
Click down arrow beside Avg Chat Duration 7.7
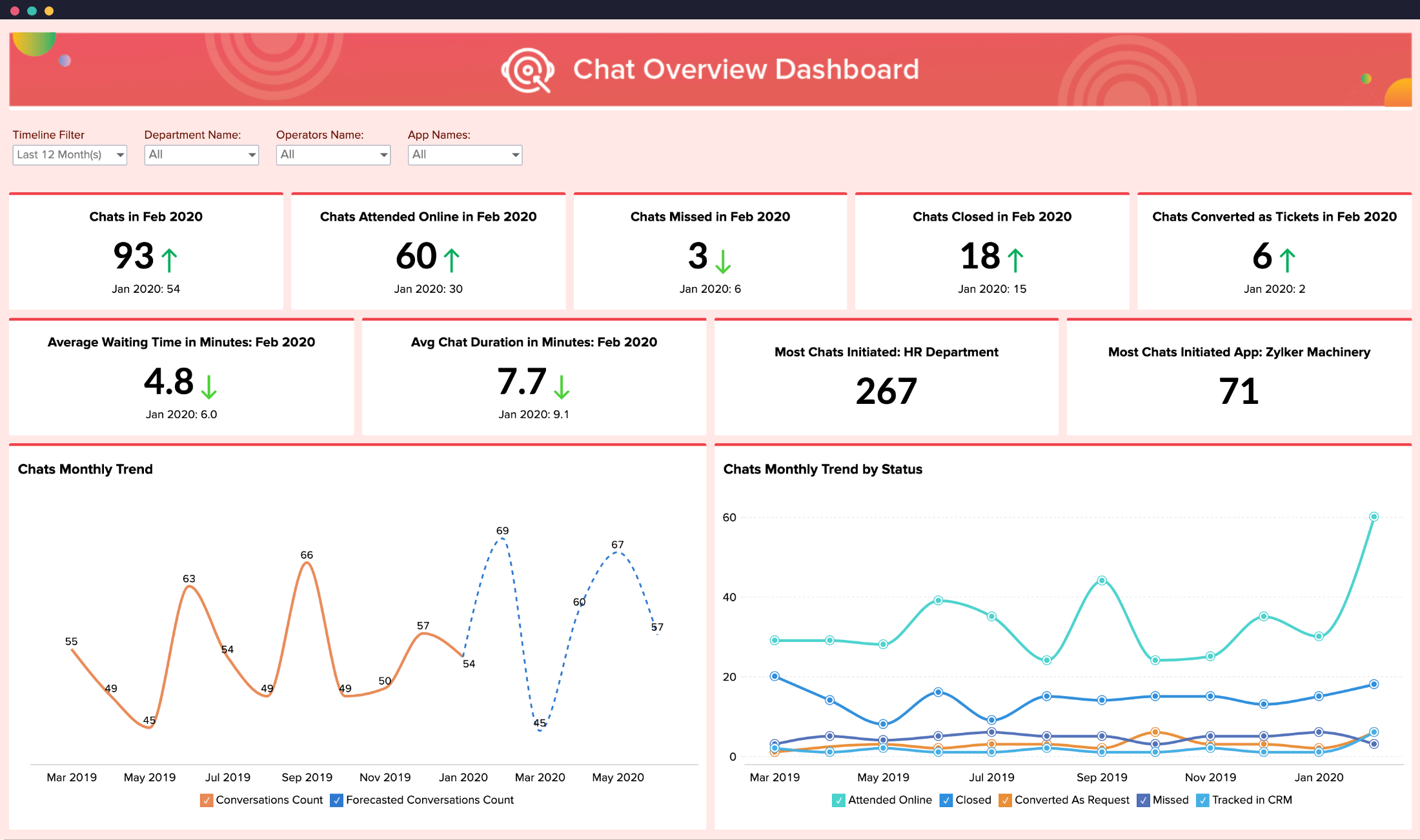point(562,386)
